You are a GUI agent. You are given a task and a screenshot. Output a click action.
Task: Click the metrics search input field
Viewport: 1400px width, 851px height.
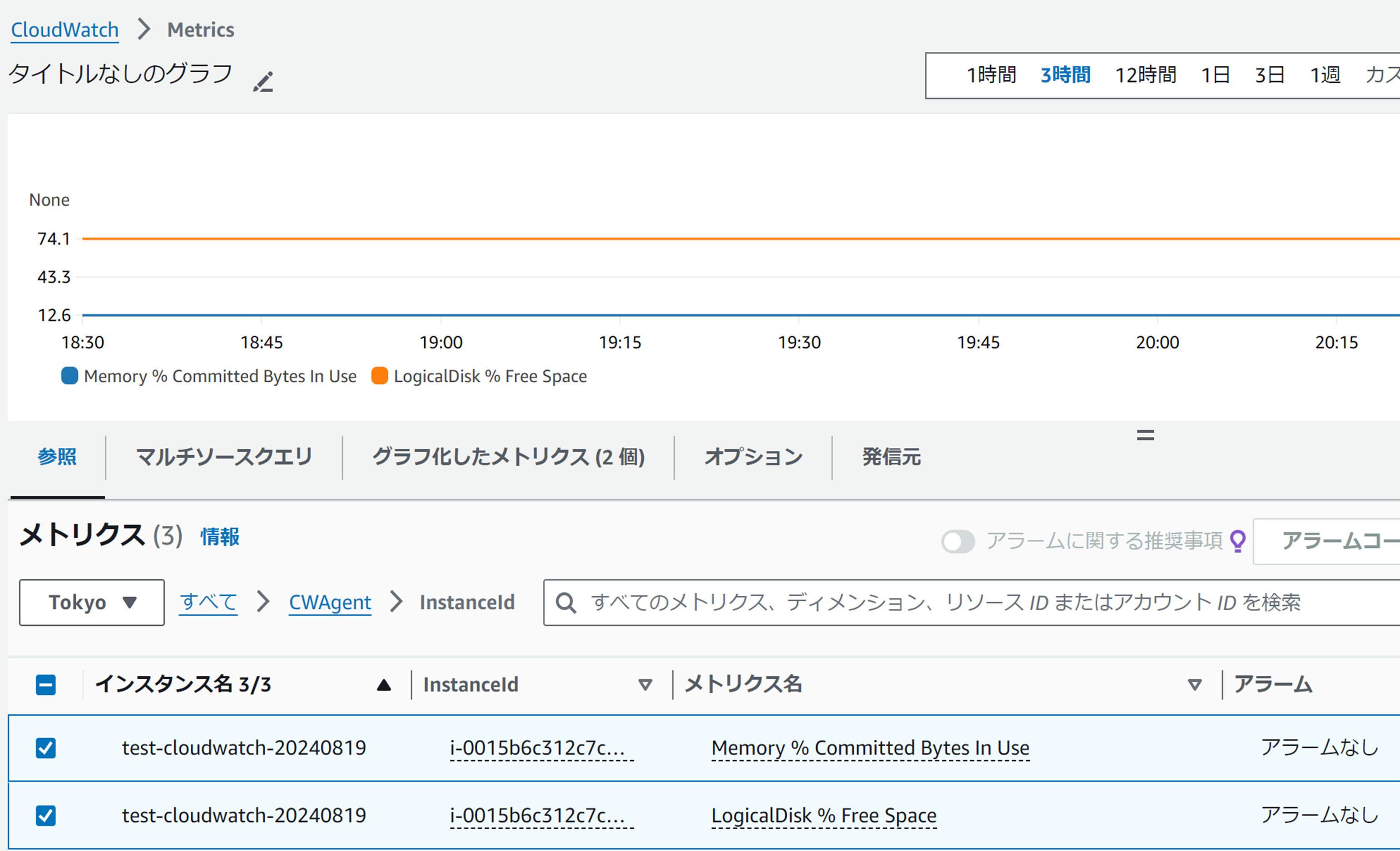click(x=966, y=603)
